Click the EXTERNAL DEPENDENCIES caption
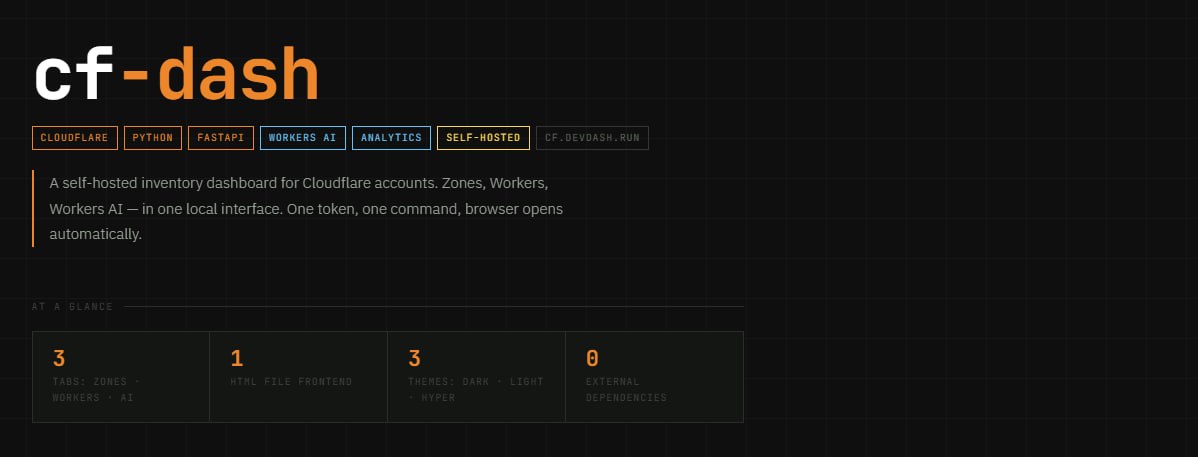 627,390
